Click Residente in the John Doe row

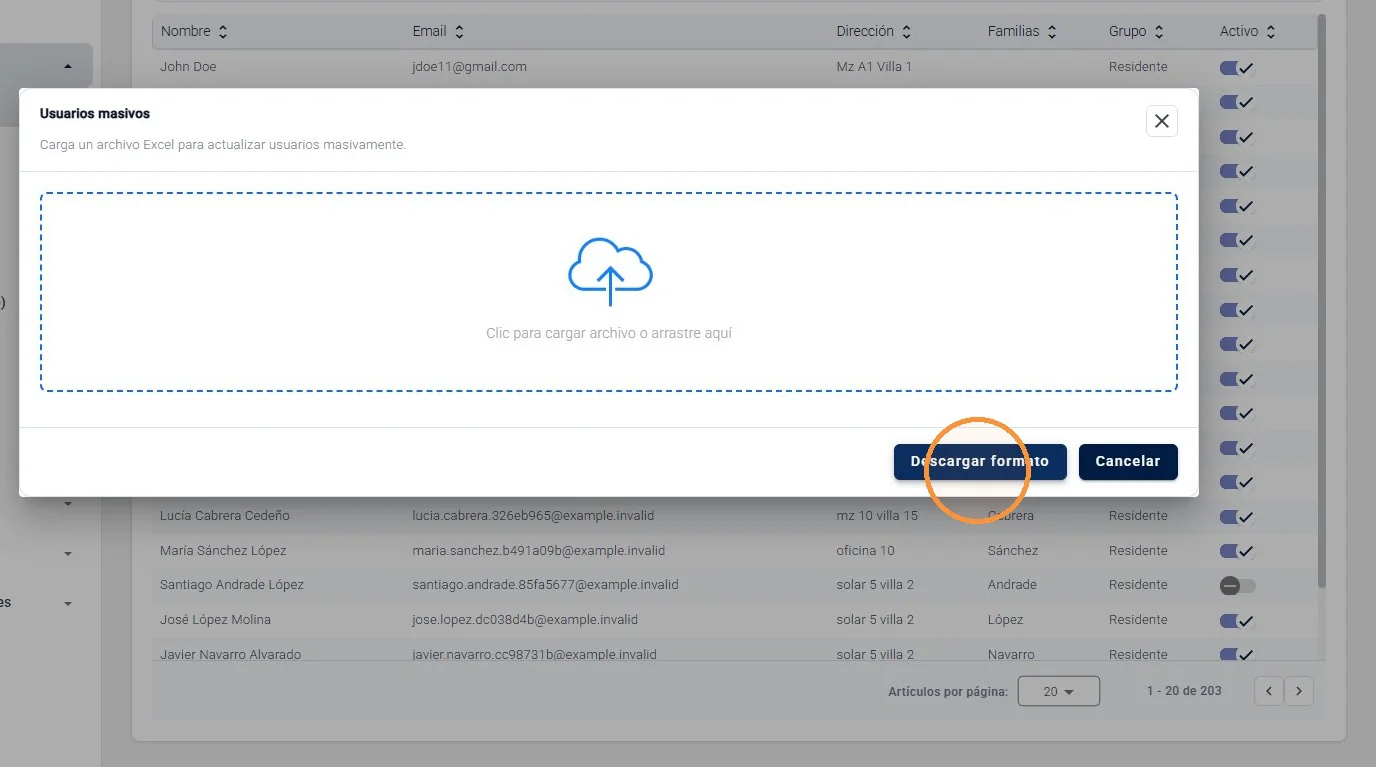pyautogui.click(x=1138, y=67)
